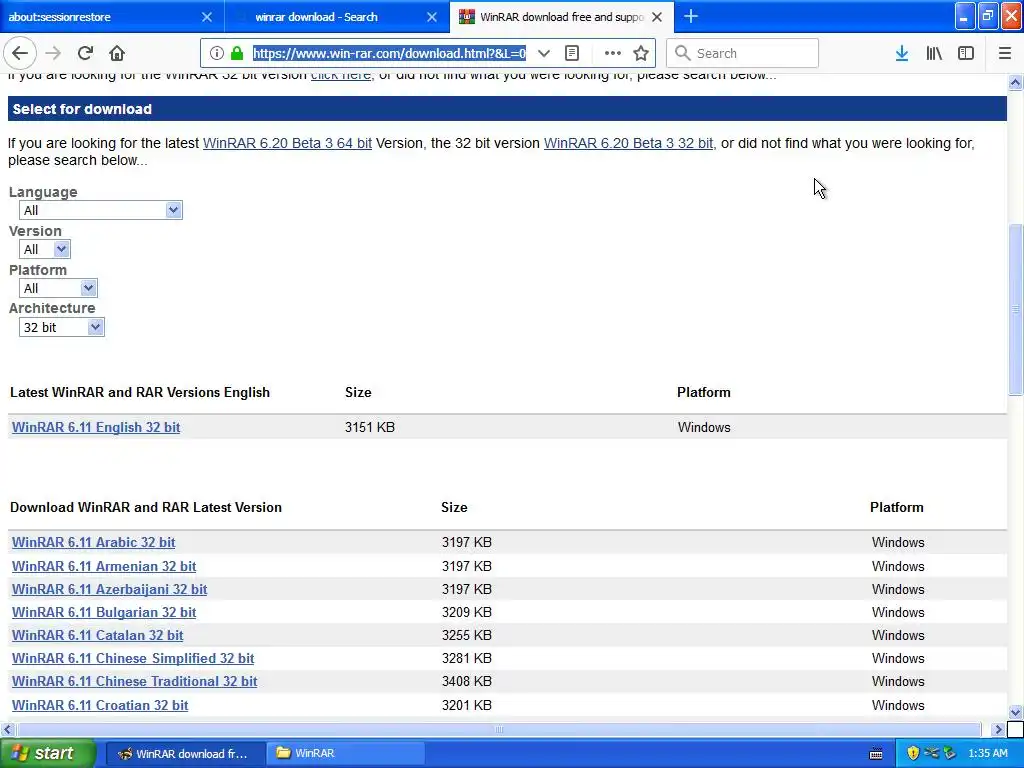Download WinRAR 6.11 Chinese Traditional 32 bit
Image resolution: width=1024 pixels, height=768 pixels.
[x=135, y=681]
